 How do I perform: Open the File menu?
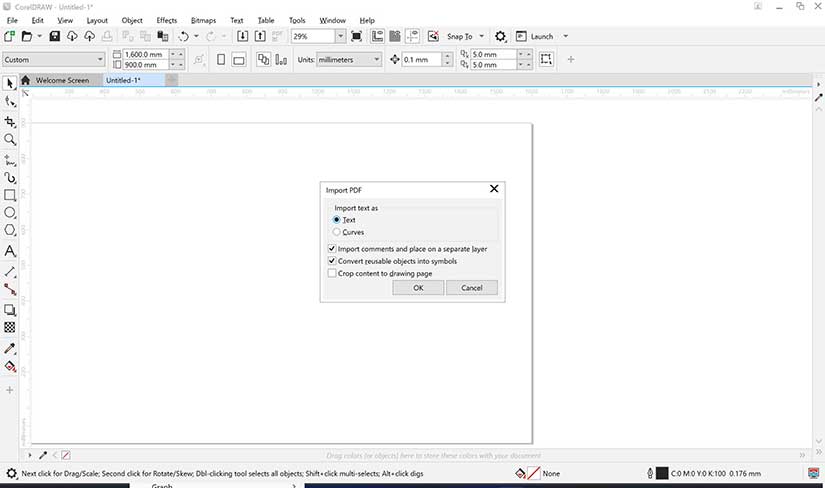point(12,20)
